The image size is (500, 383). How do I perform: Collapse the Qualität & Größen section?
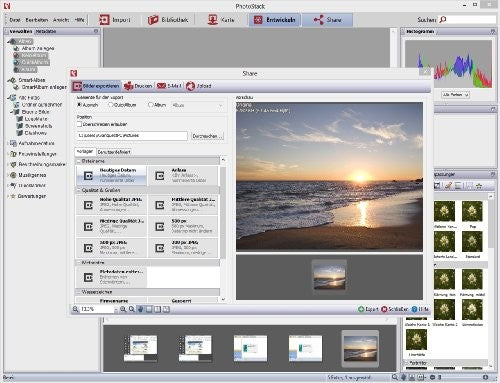tap(79, 190)
